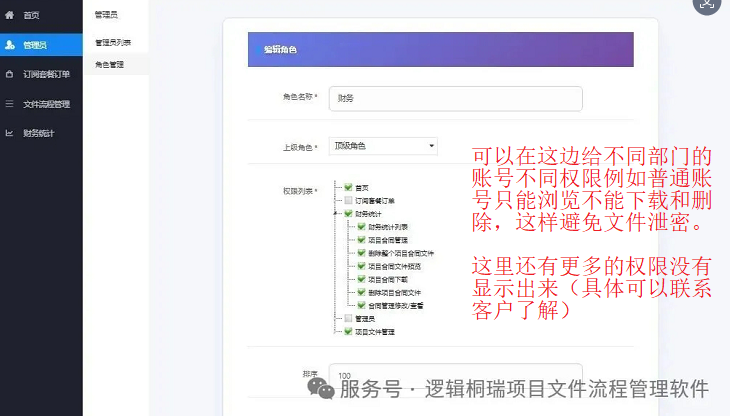Viewport: 730px width, 416px height.
Task: Check the 订阅套餐订单 permission checkbox
Action: [x=348, y=200]
